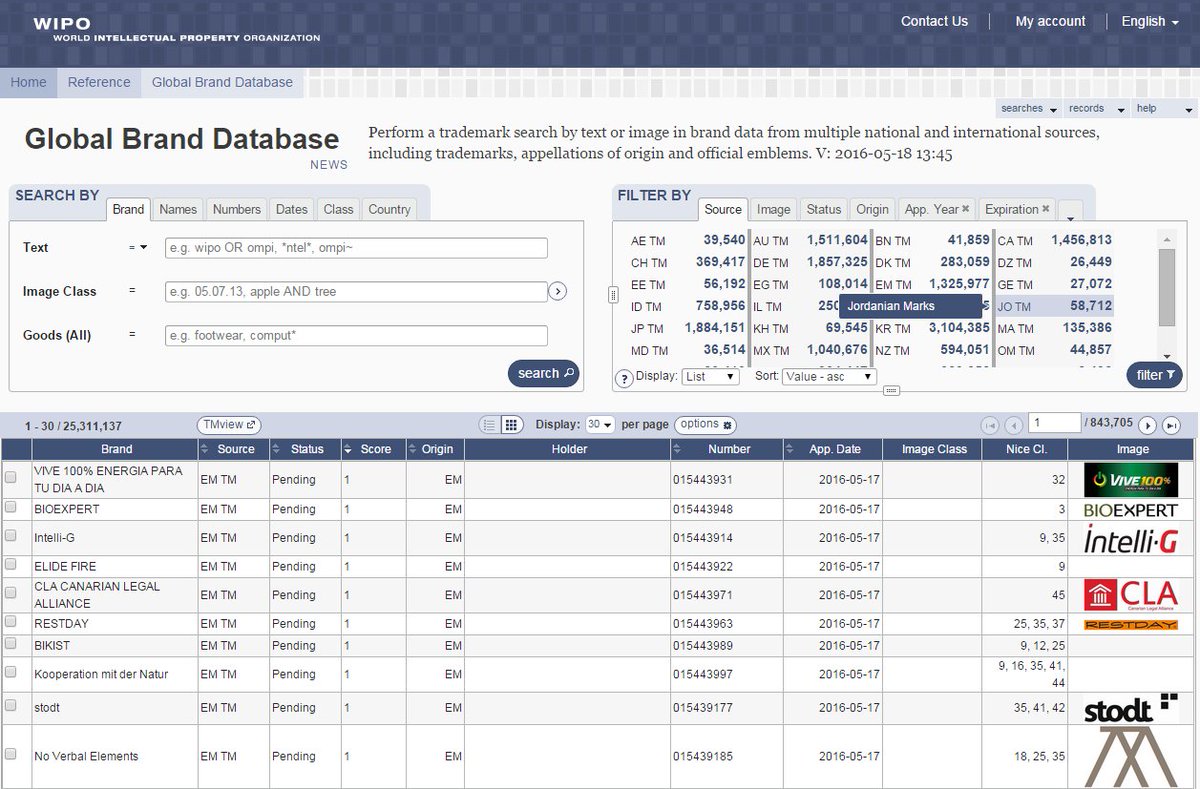Open the options button

coord(705,424)
